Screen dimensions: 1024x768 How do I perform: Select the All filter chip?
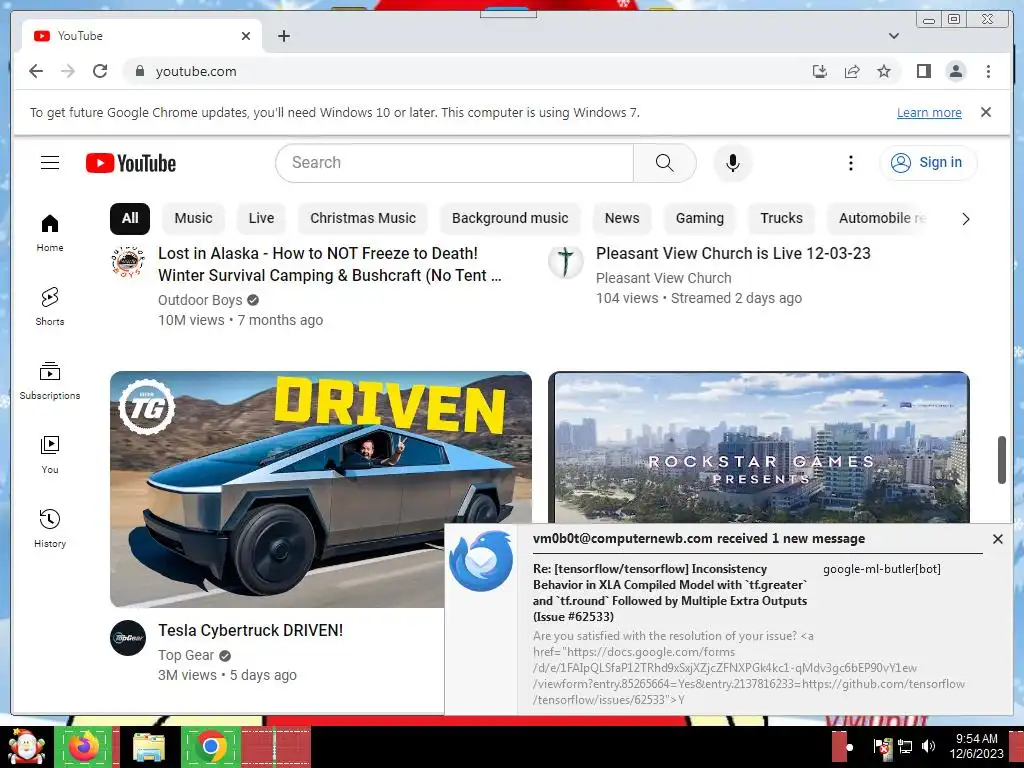click(130, 218)
